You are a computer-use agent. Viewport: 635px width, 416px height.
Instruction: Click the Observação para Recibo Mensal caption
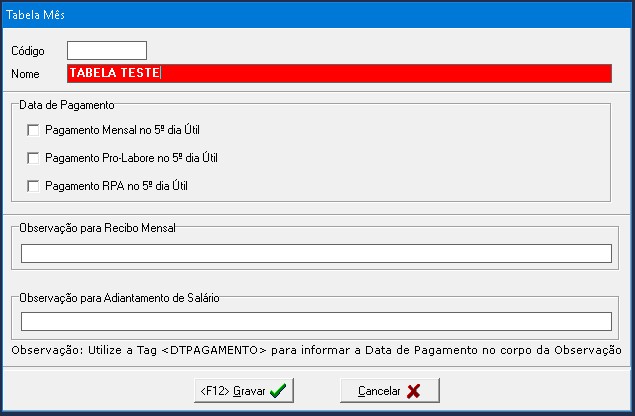98,228
